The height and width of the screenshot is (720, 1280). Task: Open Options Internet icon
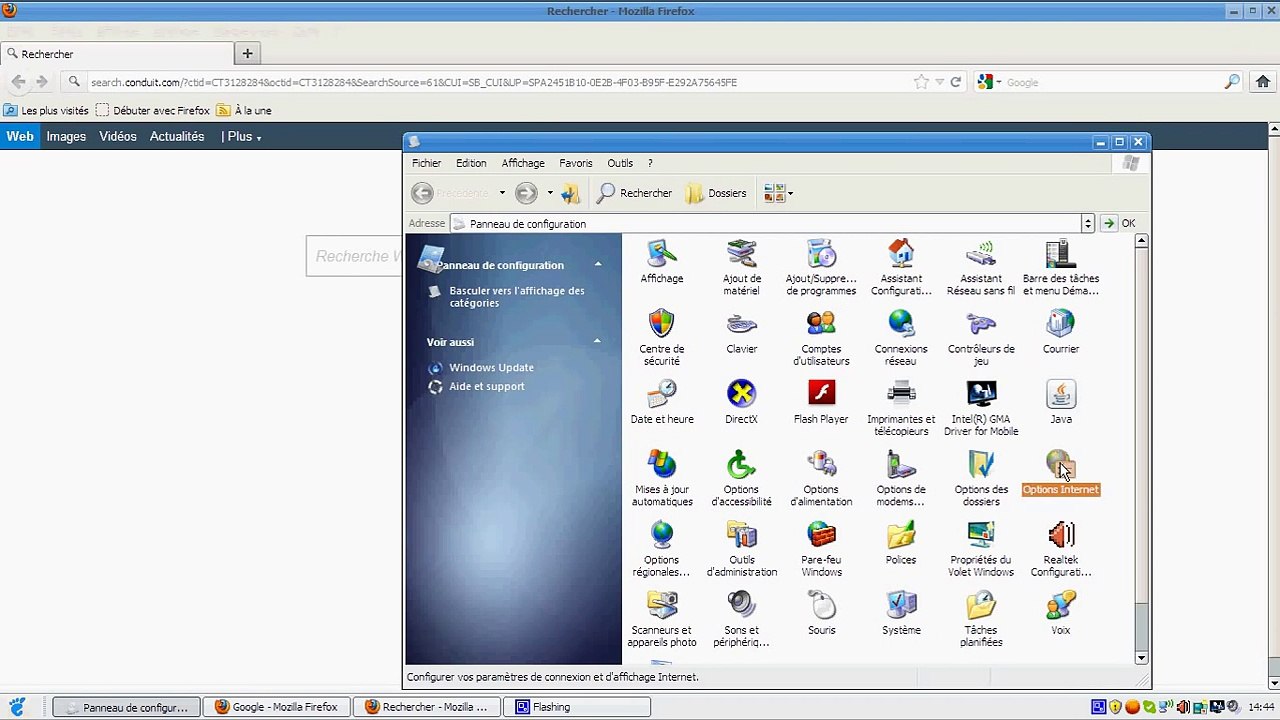1061,473
